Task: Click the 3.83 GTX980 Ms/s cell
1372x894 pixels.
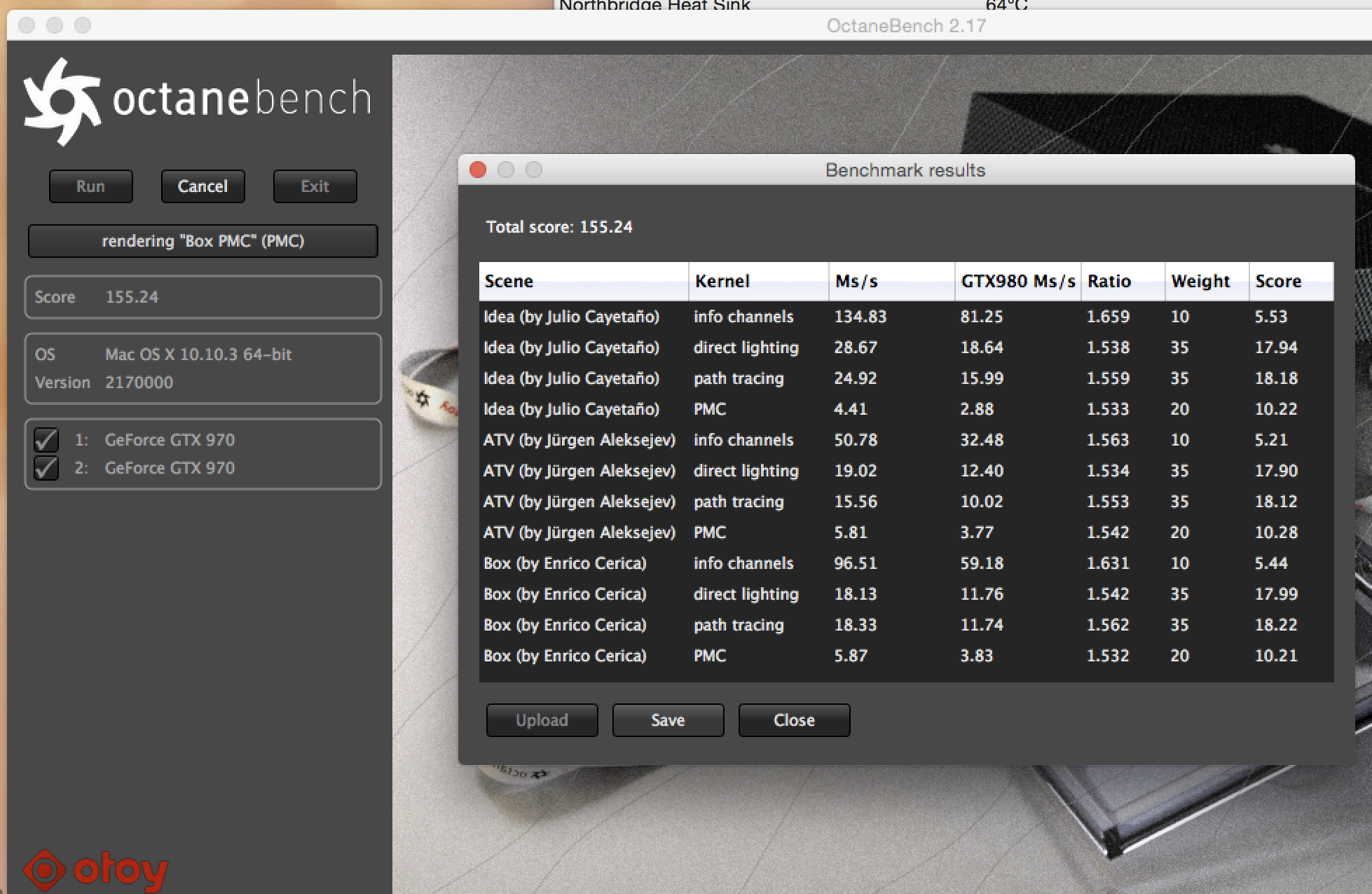Action: 977,656
